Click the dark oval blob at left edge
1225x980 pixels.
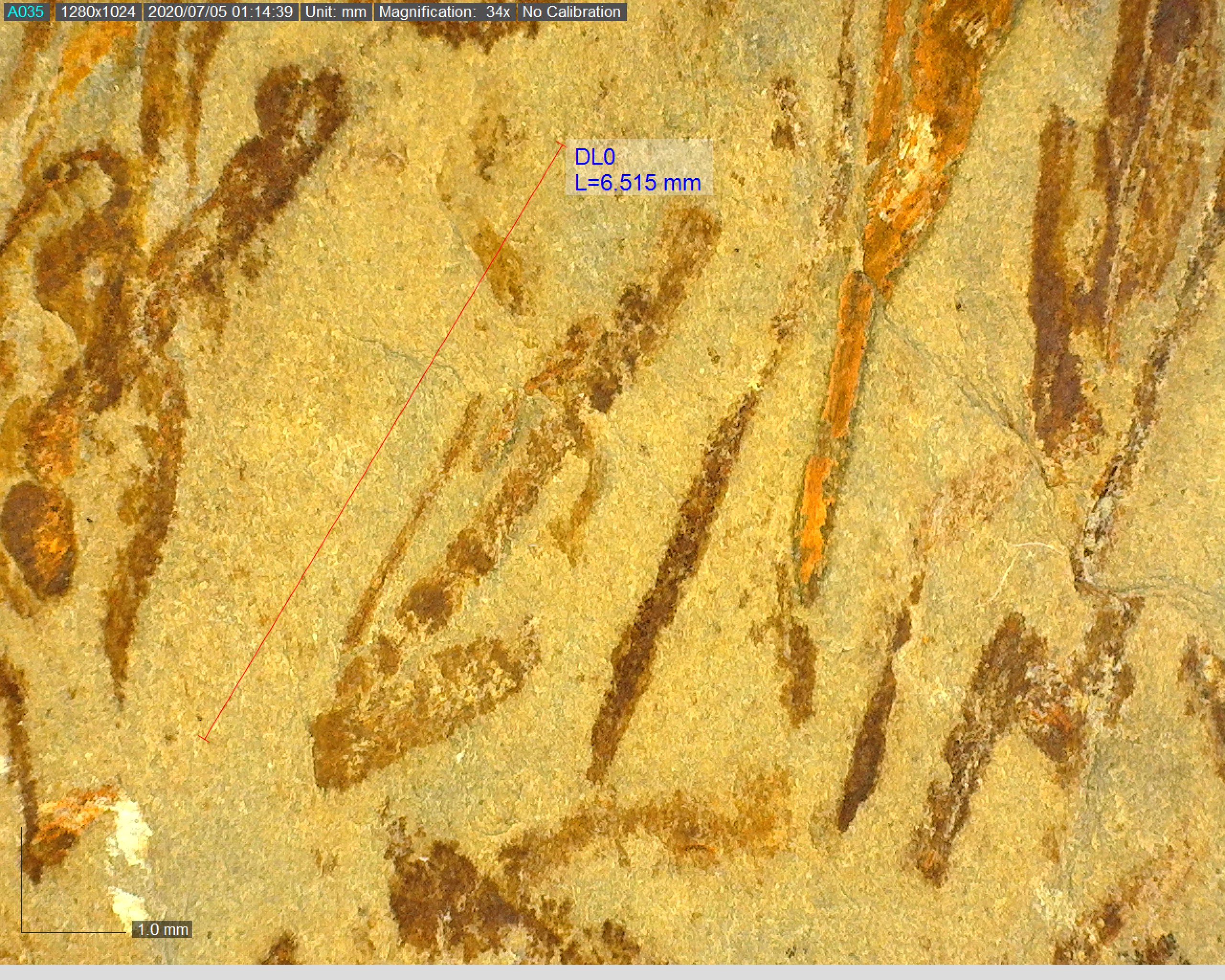point(37,537)
